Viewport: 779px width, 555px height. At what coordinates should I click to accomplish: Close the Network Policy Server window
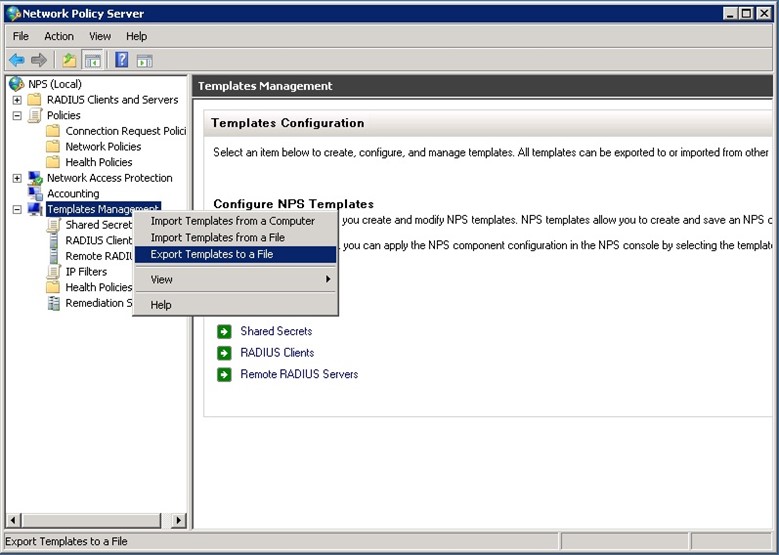point(764,13)
